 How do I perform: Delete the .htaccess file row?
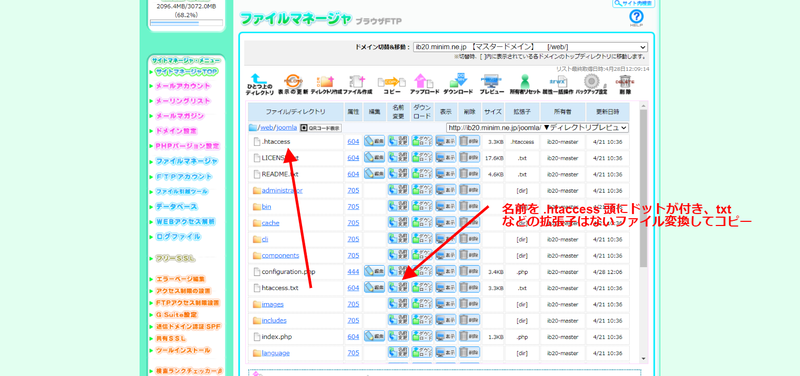click(x=469, y=141)
